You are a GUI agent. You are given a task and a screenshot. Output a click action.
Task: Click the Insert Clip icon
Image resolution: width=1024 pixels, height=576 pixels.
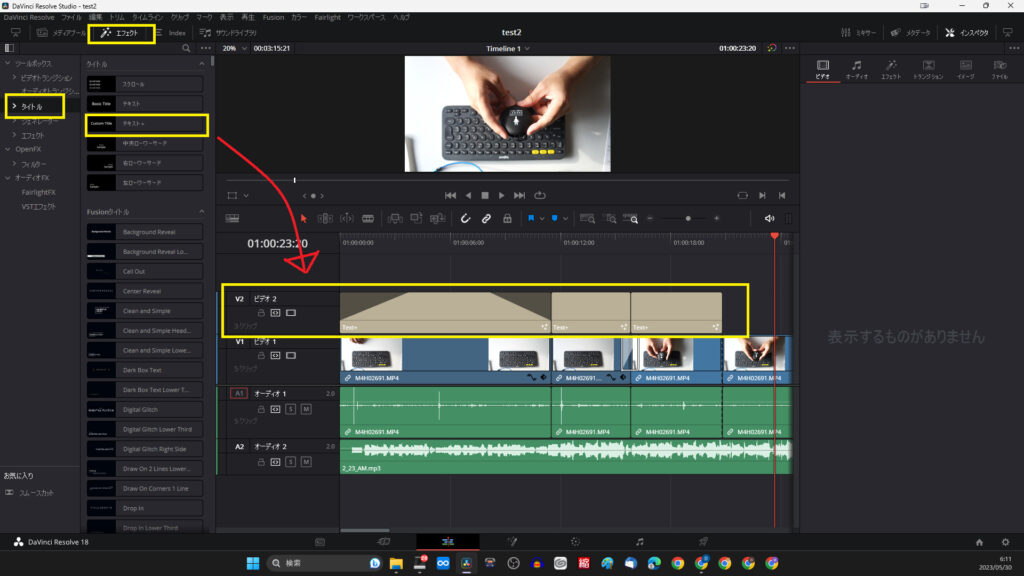pos(395,219)
